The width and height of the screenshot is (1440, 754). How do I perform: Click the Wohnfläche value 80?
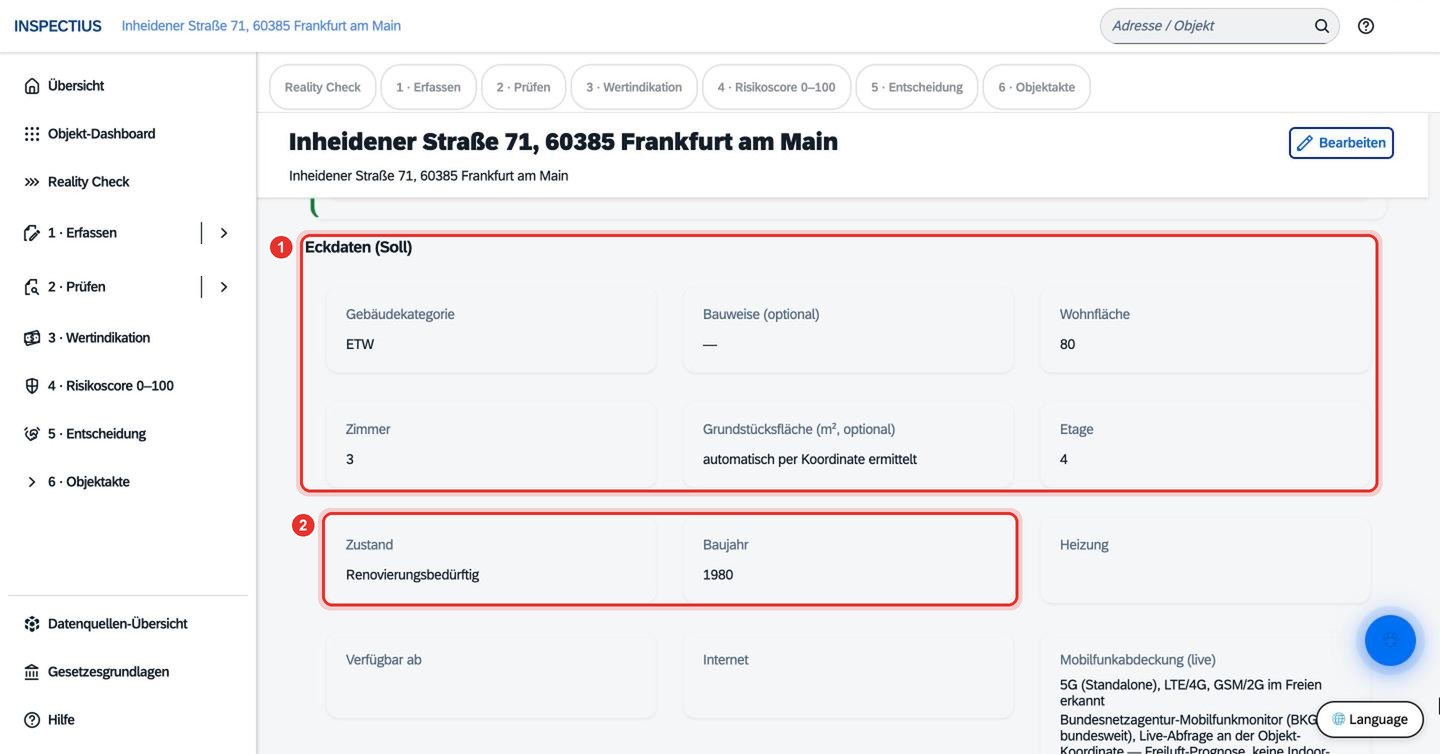click(x=1067, y=344)
